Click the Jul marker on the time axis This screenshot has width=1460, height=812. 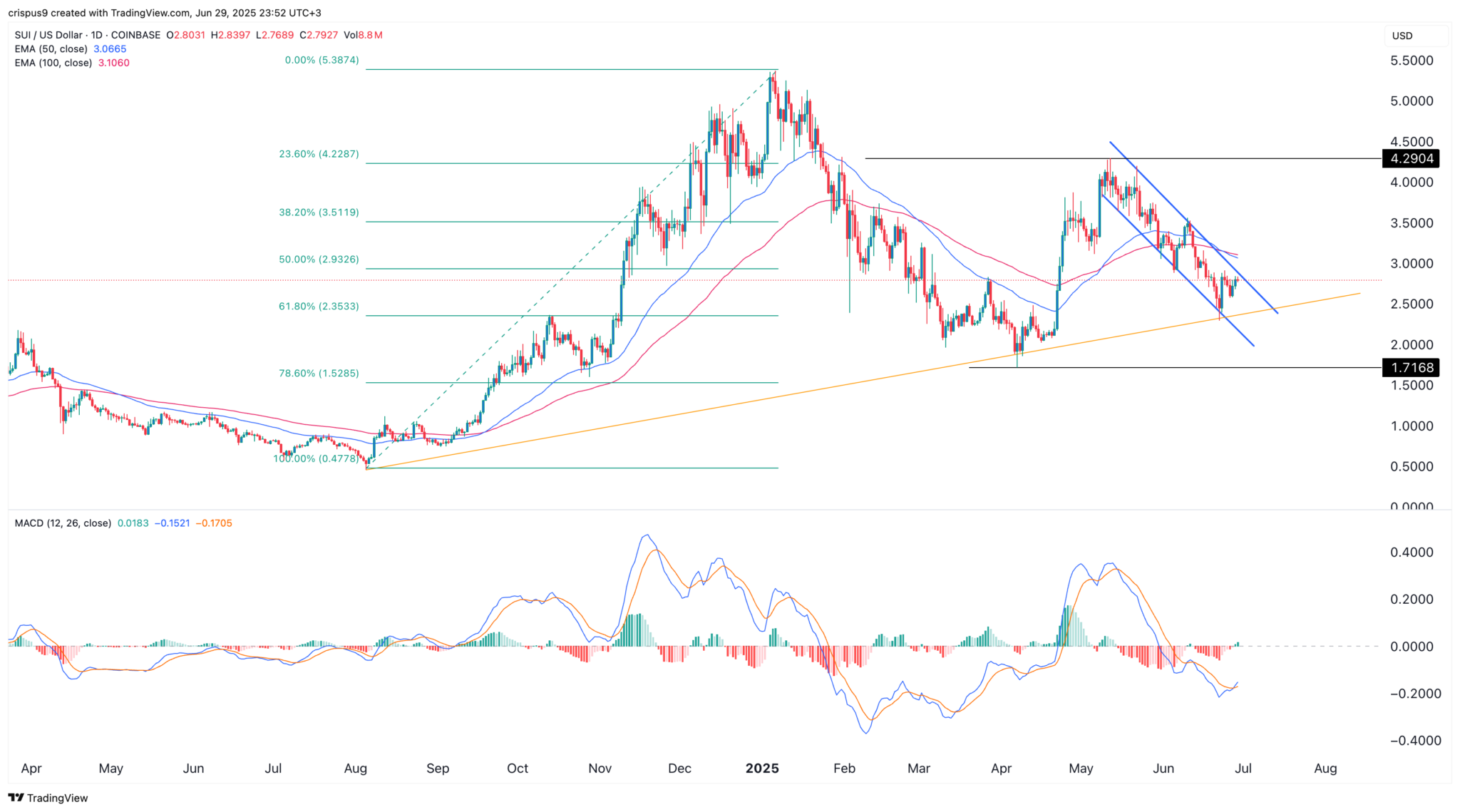(x=1243, y=769)
